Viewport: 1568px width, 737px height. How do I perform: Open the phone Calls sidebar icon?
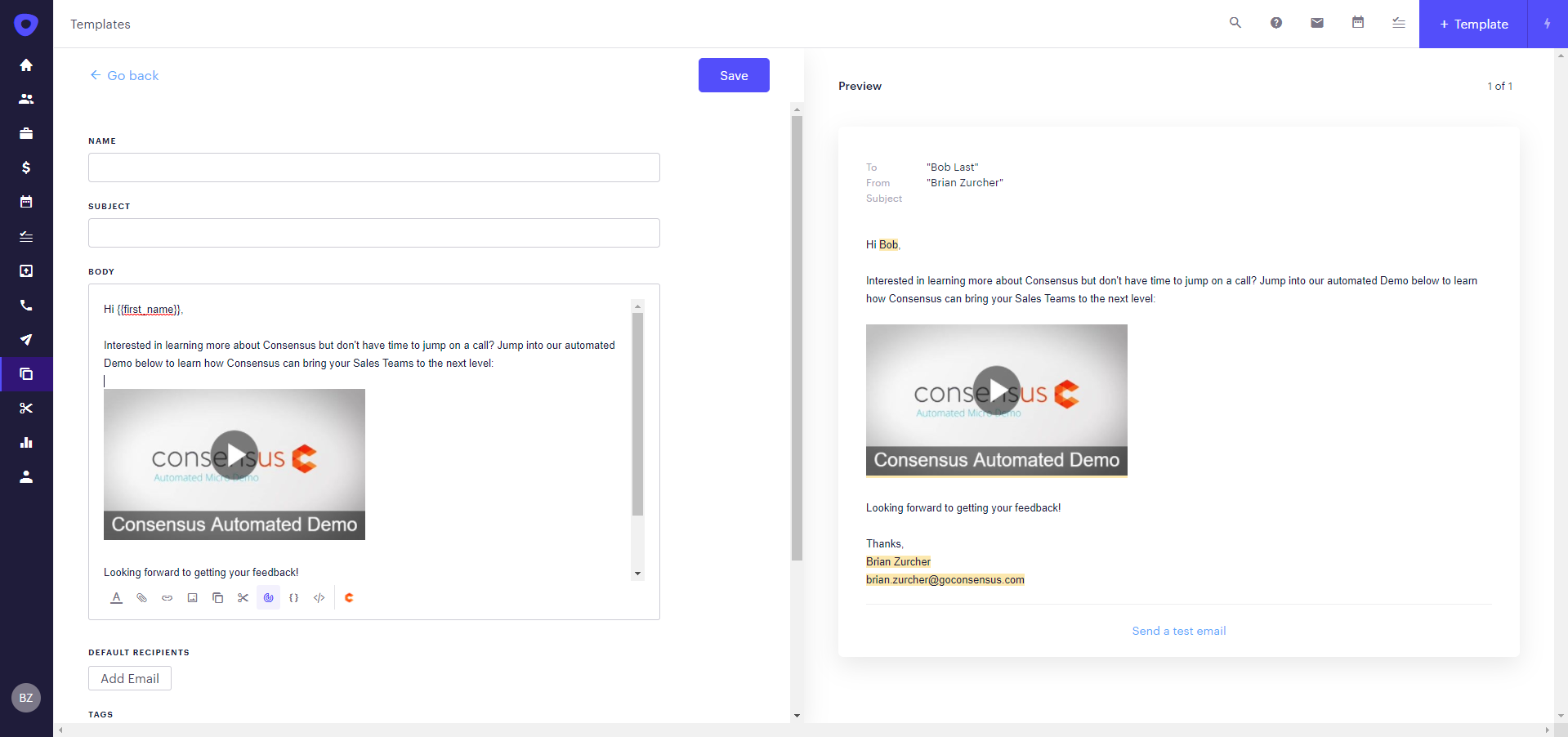(26, 305)
